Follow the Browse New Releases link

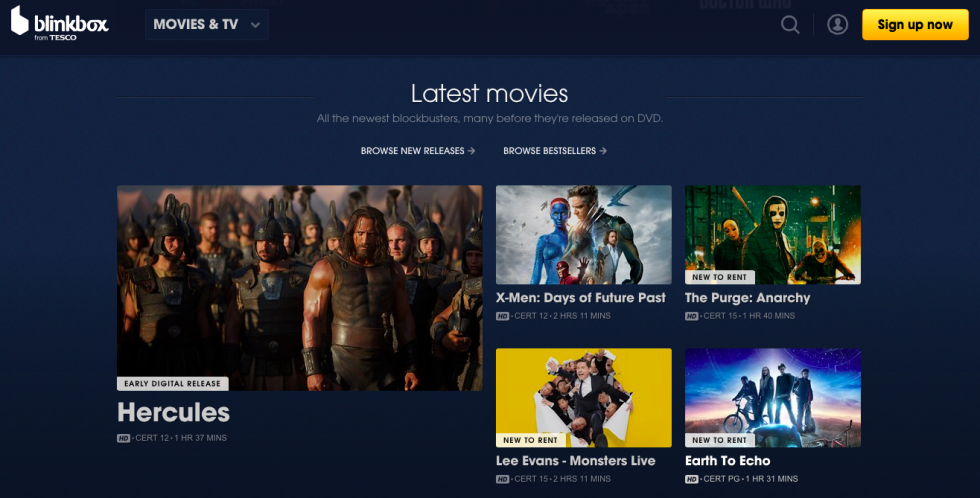point(418,151)
